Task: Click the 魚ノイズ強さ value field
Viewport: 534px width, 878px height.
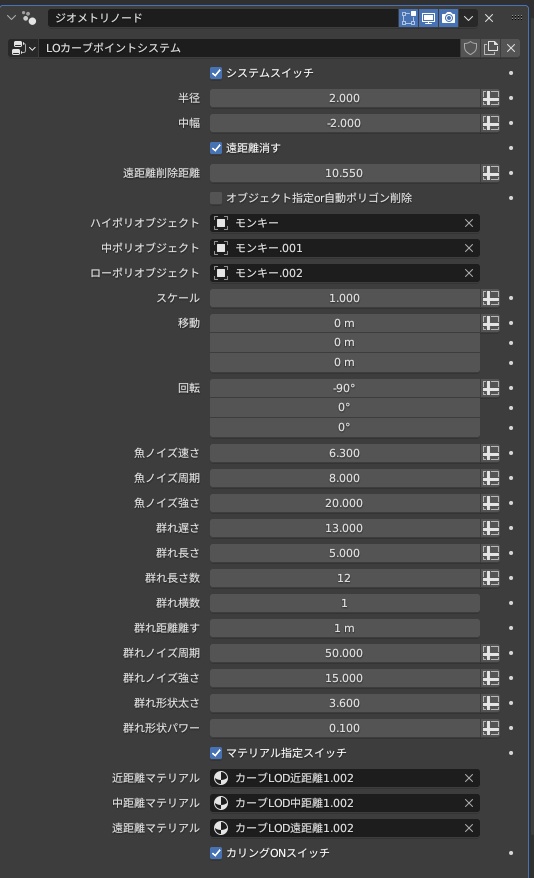Action: (x=344, y=503)
